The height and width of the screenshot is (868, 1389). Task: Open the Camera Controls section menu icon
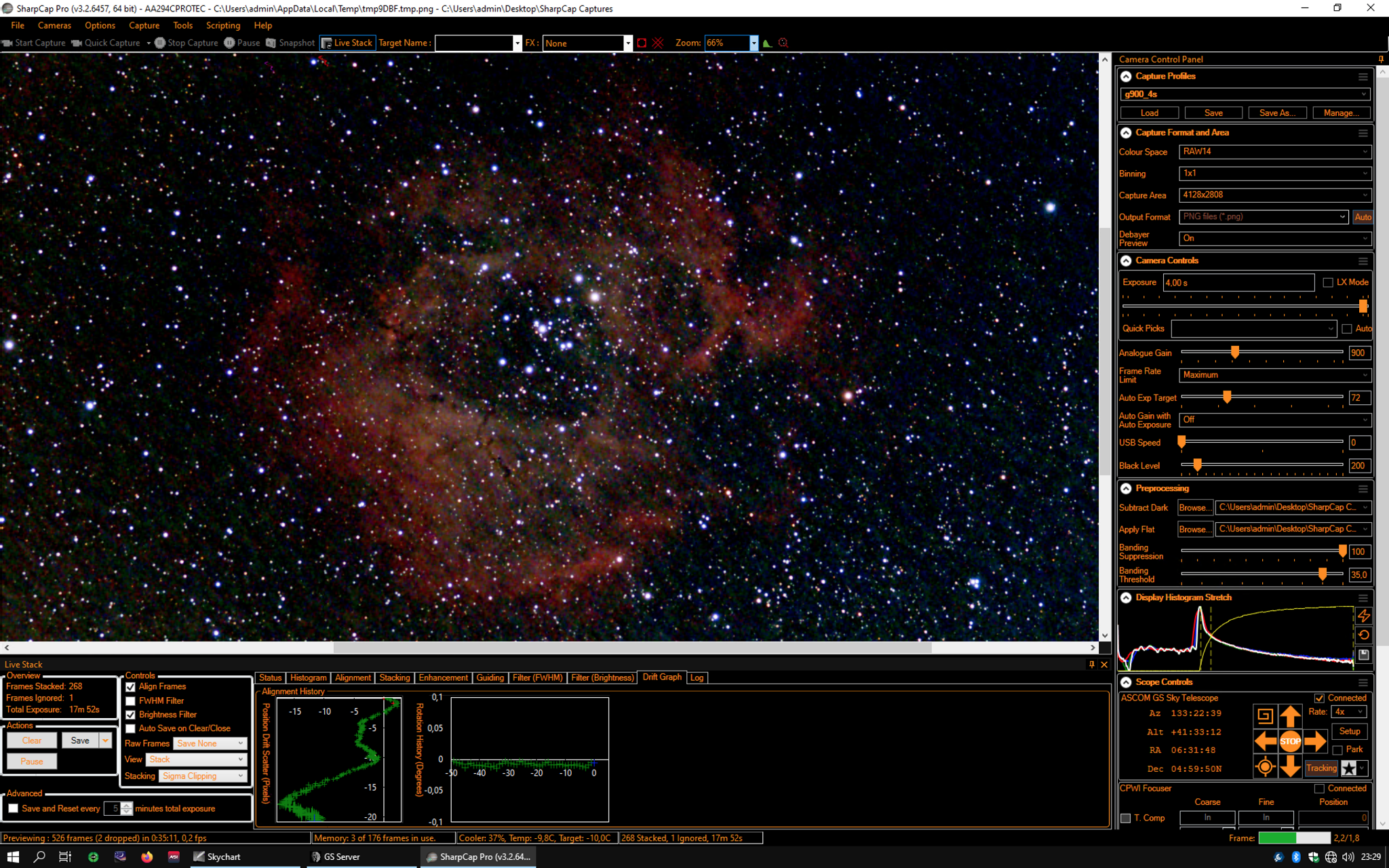coord(1363,261)
